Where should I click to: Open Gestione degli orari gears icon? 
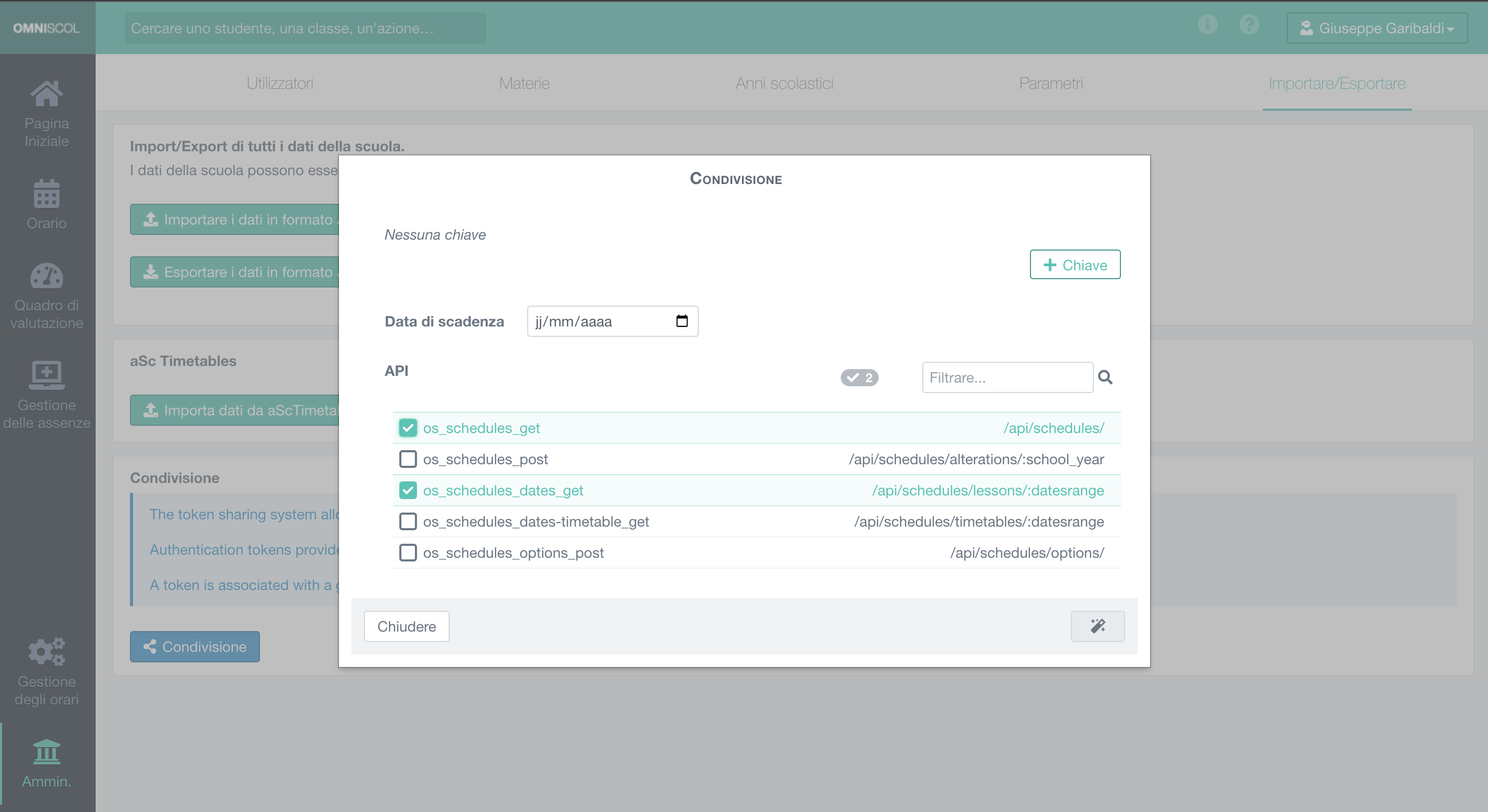(46, 651)
